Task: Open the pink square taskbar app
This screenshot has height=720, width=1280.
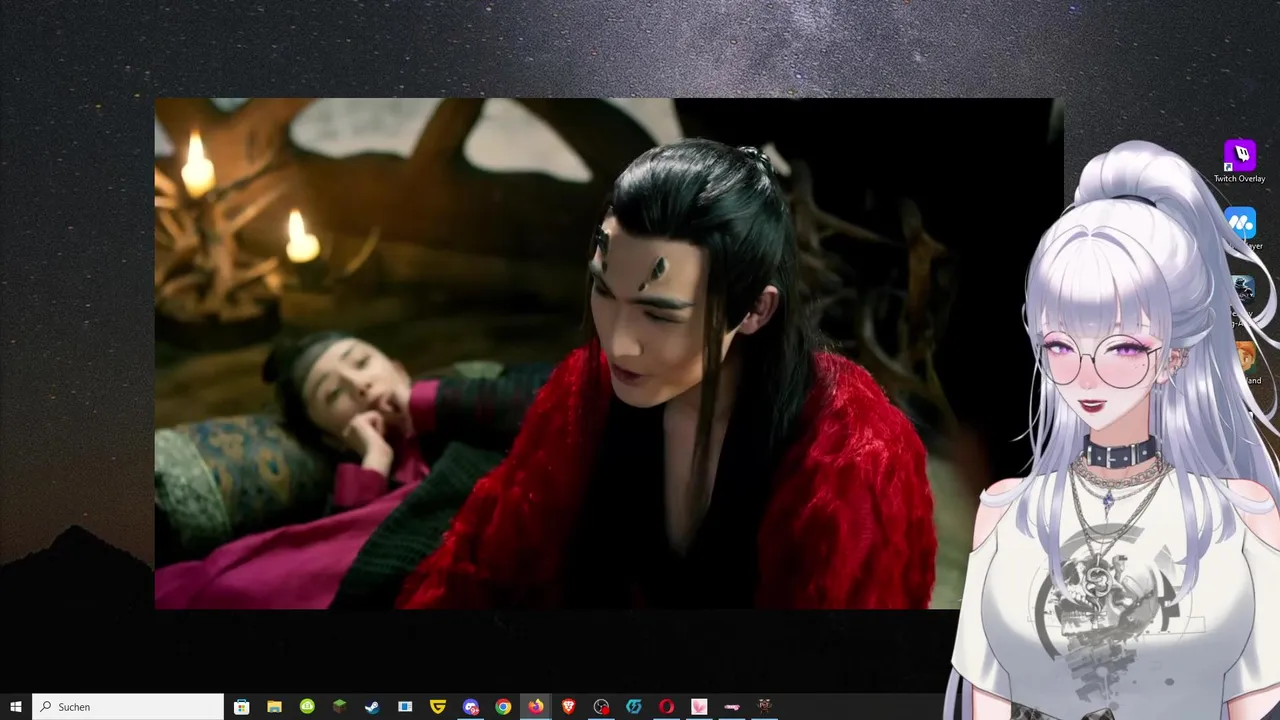Action: pyautogui.click(x=699, y=707)
